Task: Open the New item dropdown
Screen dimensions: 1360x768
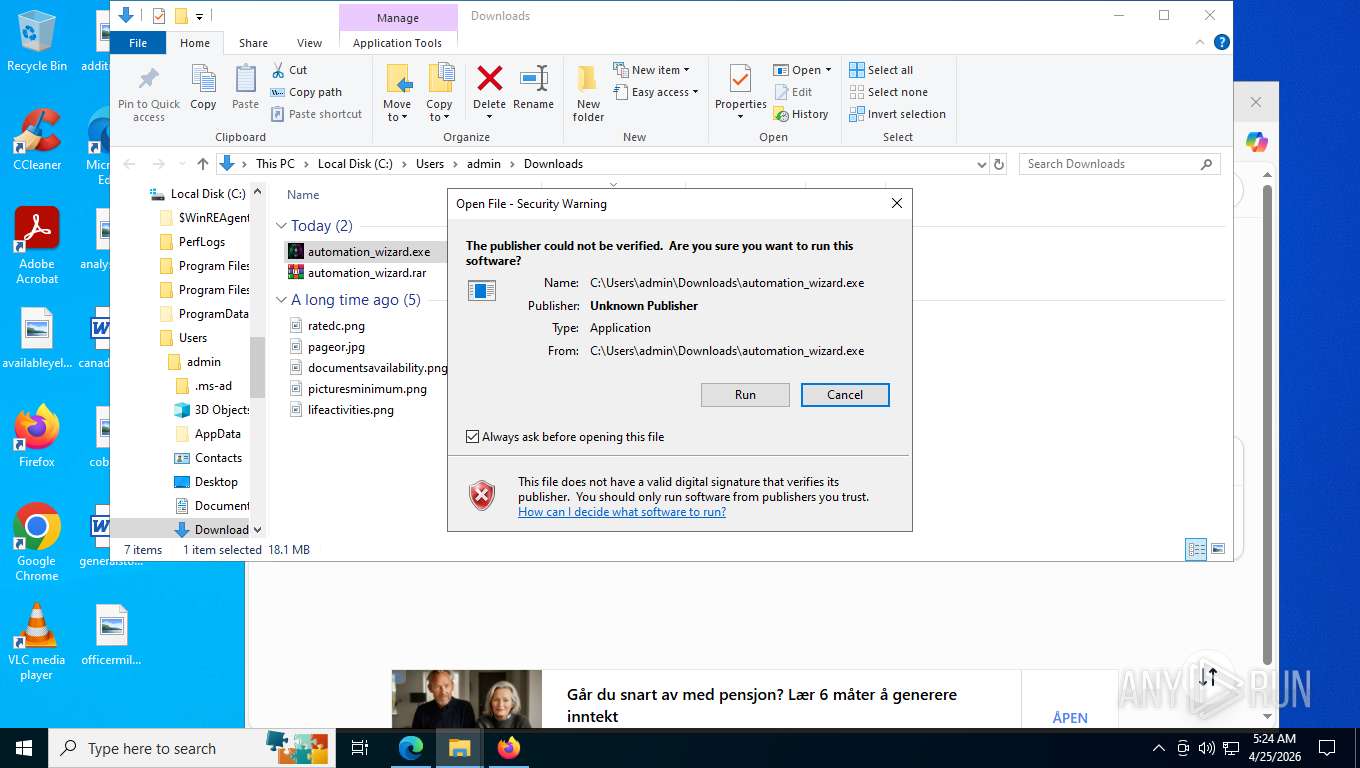Action: pos(651,70)
